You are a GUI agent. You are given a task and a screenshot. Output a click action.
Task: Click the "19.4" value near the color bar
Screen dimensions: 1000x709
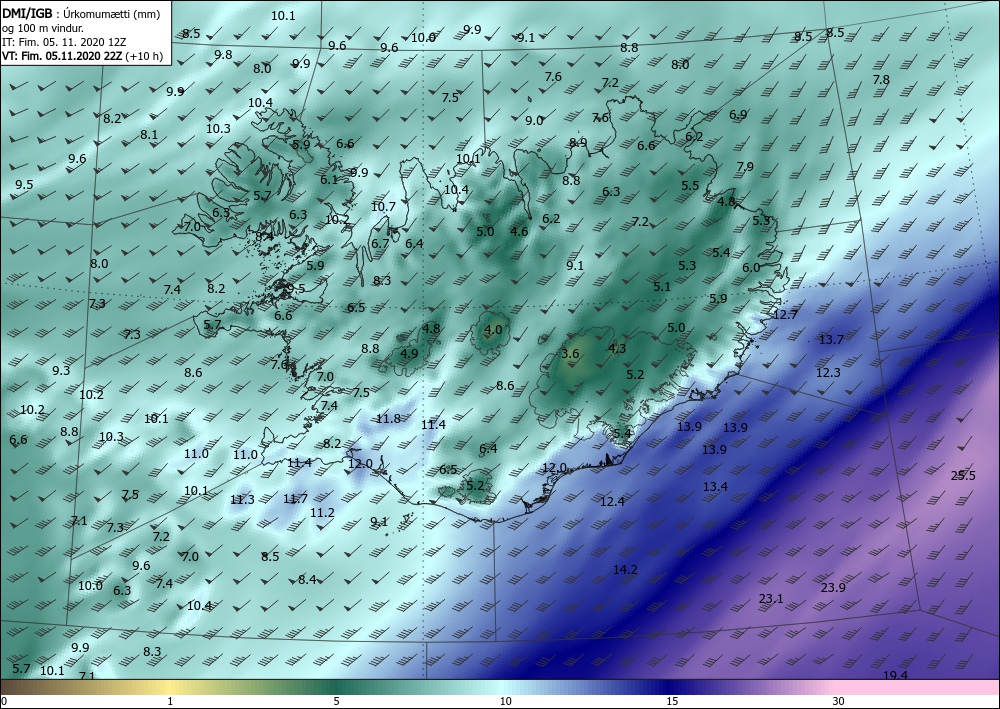pyautogui.click(x=895, y=675)
